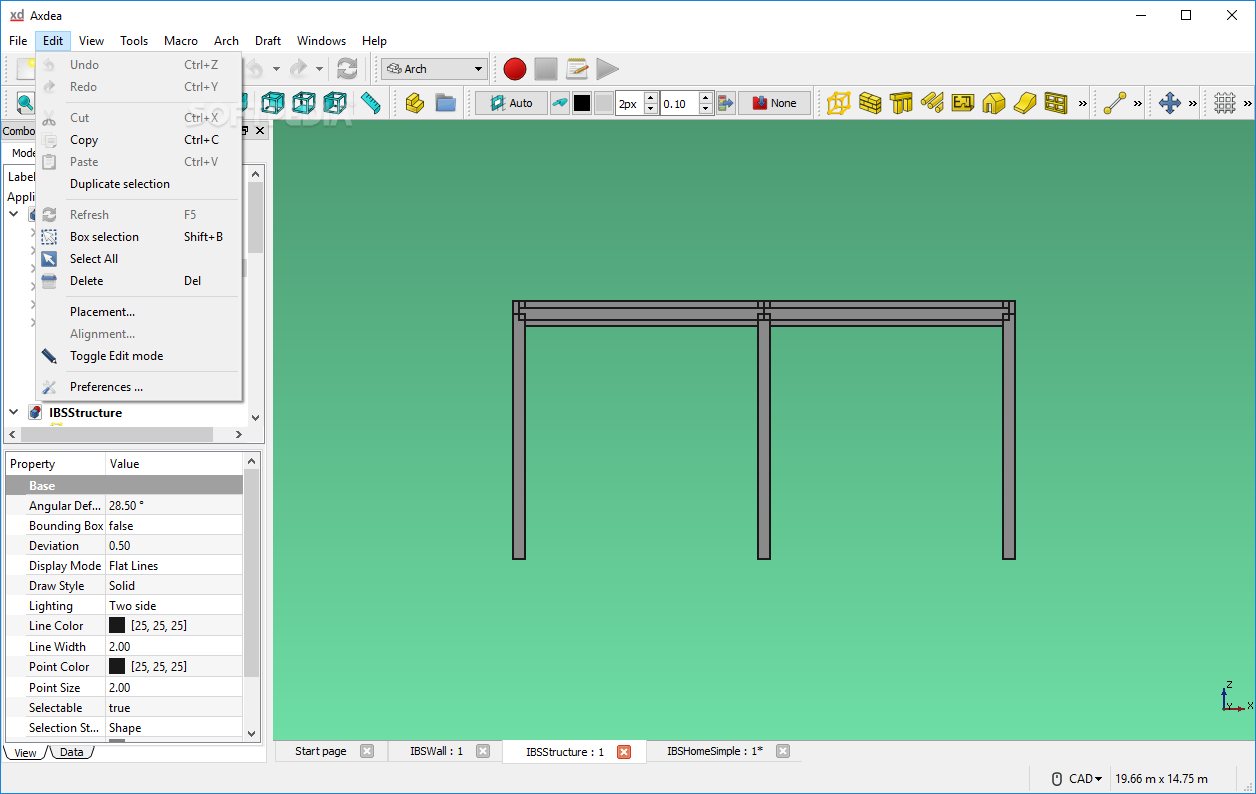Click the Auto working plane button
This screenshot has width=1256, height=794.
pos(511,103)
